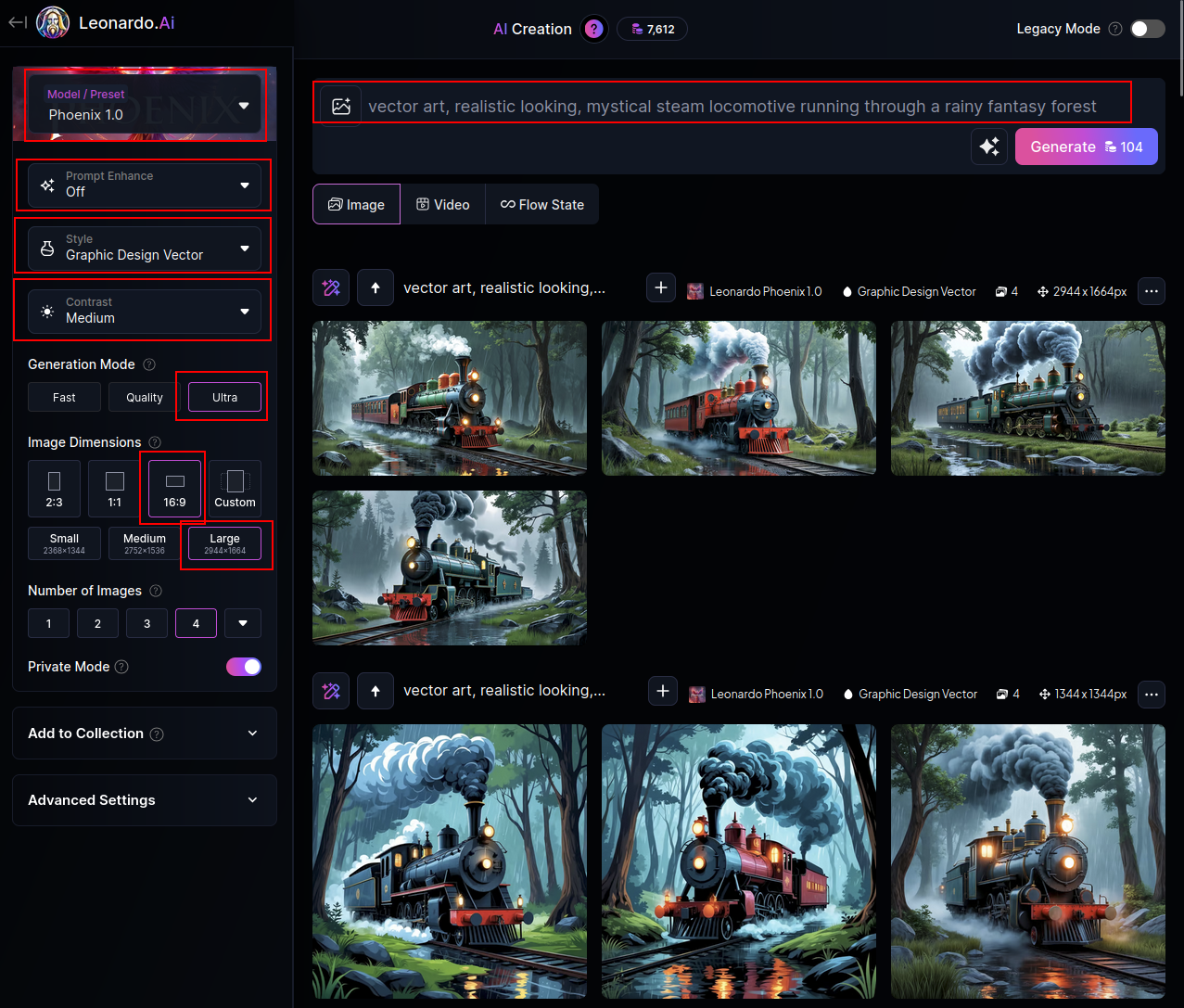1184x1008 pixels.
Task: Open the Leonardo.Ai avatar logo
Action: (x=53, y=22)
